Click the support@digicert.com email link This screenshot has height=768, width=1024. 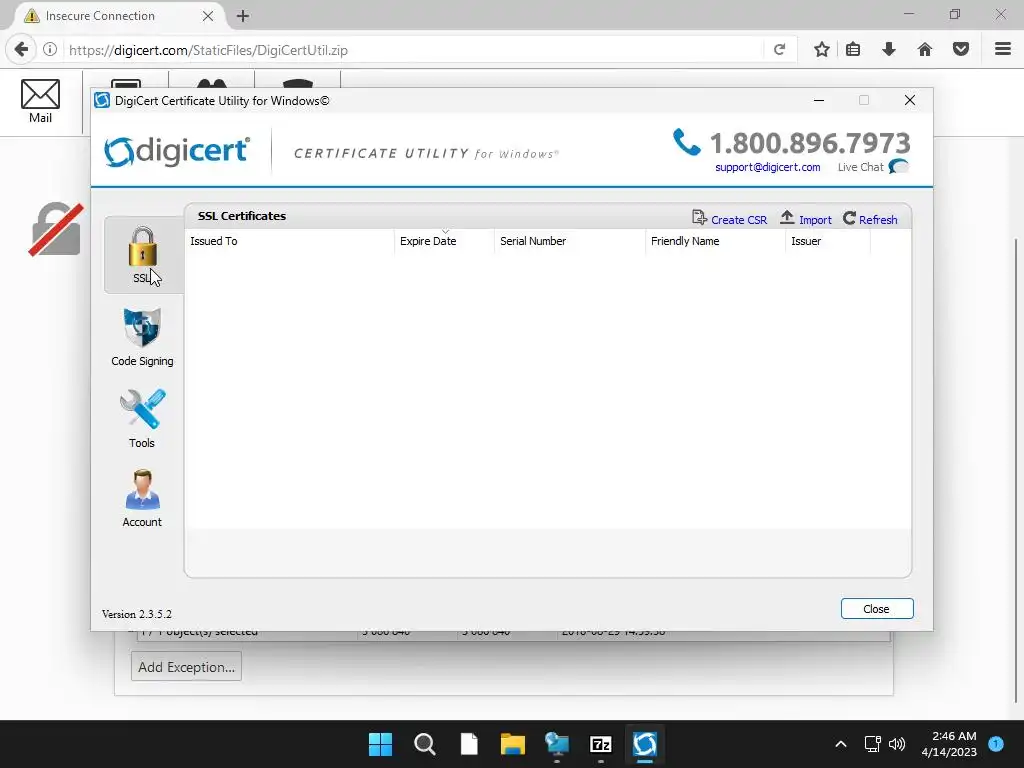click(767, 167)
